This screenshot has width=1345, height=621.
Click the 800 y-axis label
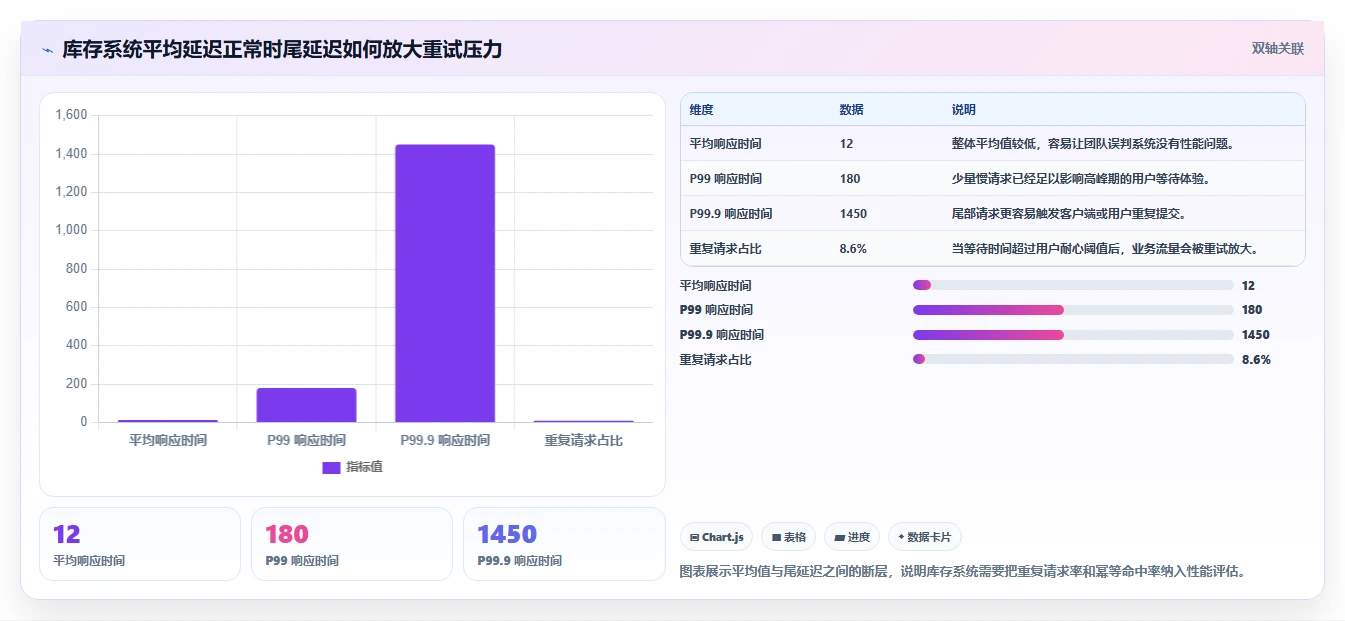click(x=77, y=269)
